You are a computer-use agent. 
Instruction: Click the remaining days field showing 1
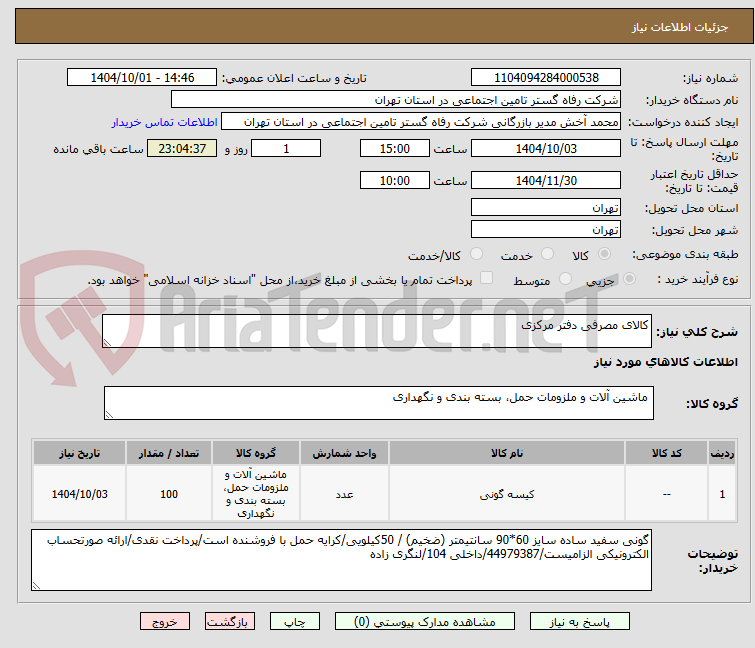(x=286, y=148)
